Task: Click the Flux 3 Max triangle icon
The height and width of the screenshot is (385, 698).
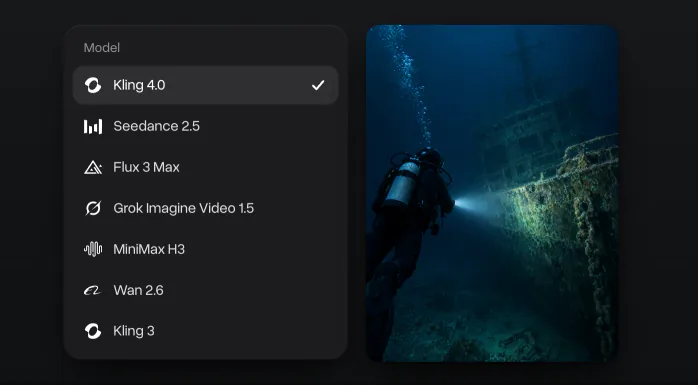Action: (93, 167)
